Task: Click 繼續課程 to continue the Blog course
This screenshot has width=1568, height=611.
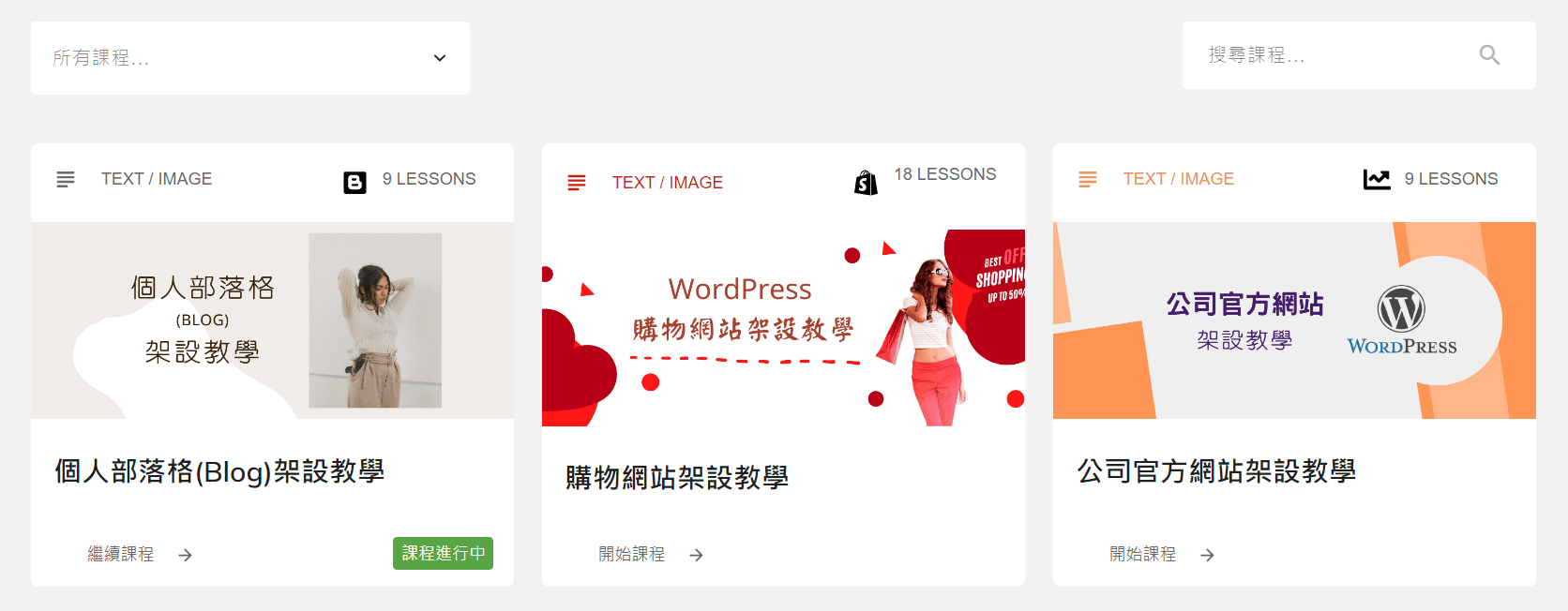Action: click(x=121, y=555)
